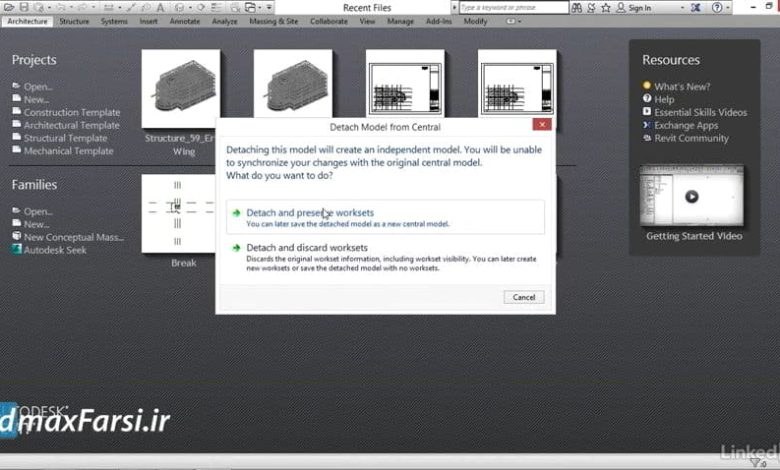Click the Help question mark icon
780x470 pixels.
coord(717,8)
